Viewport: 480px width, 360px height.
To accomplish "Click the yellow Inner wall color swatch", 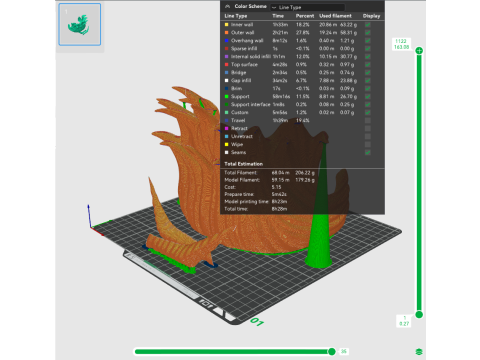I will click(x=227, y=25).
